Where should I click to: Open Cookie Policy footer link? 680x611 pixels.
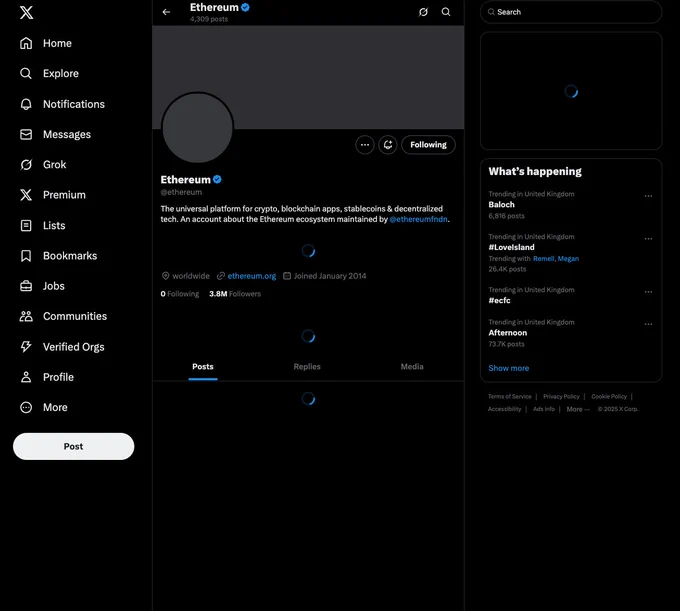pos(609,396)
